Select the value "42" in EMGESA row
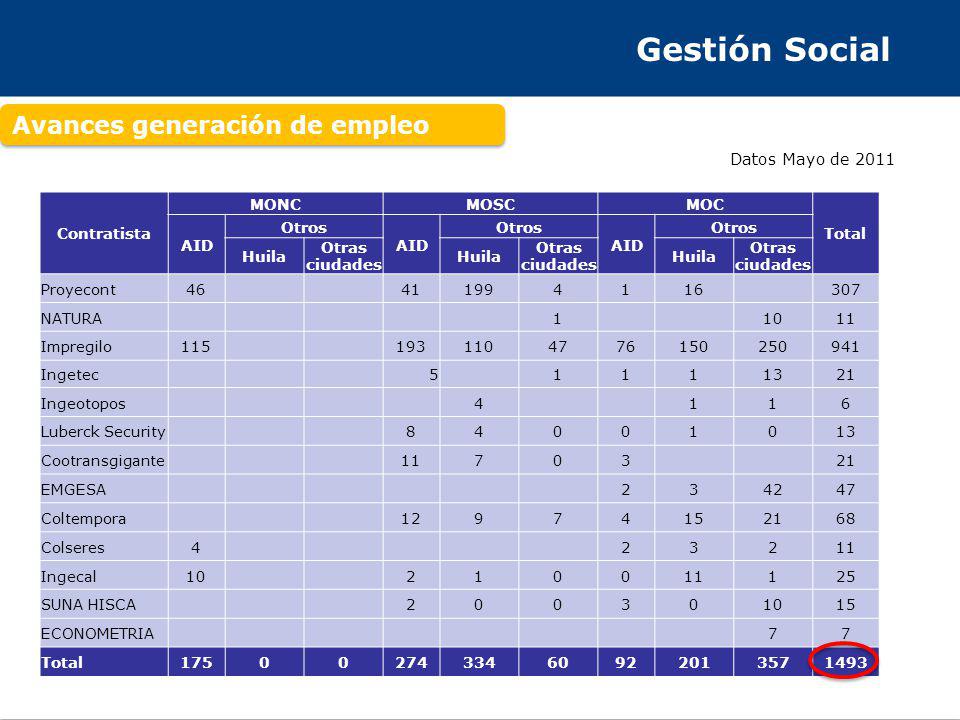This screenshot has height=720, width=960. (773, 490)
